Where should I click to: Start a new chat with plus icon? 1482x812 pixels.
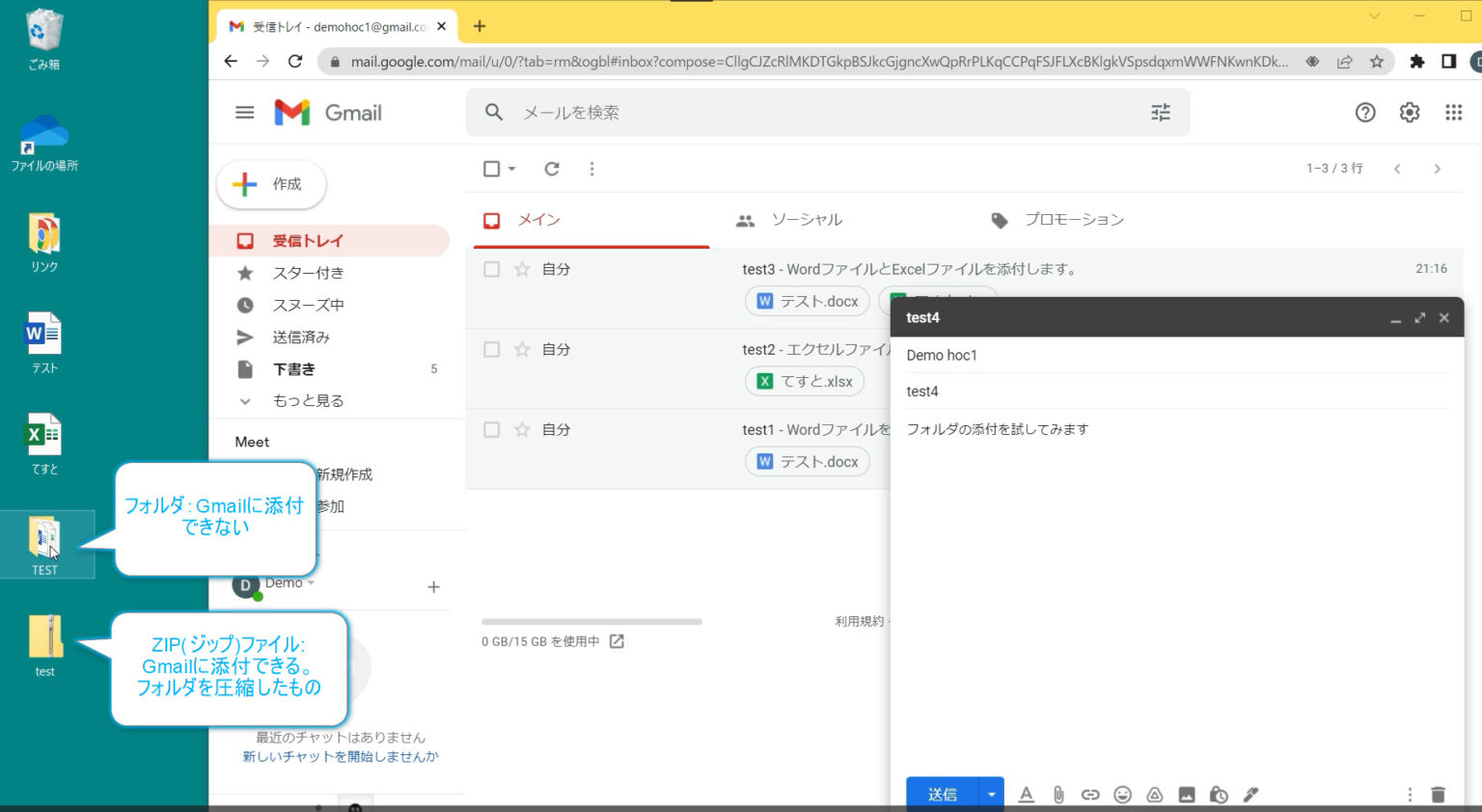pyautogui.click(x=434, y=586)
